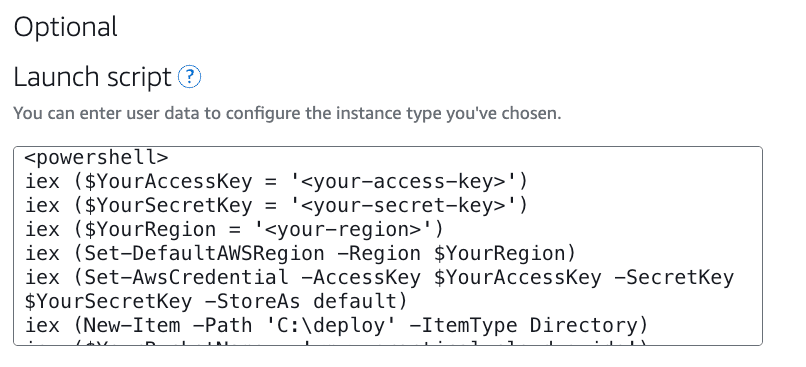Click the -StoreAs default text
Screen dimensions: 806x367
click(300, 301)
